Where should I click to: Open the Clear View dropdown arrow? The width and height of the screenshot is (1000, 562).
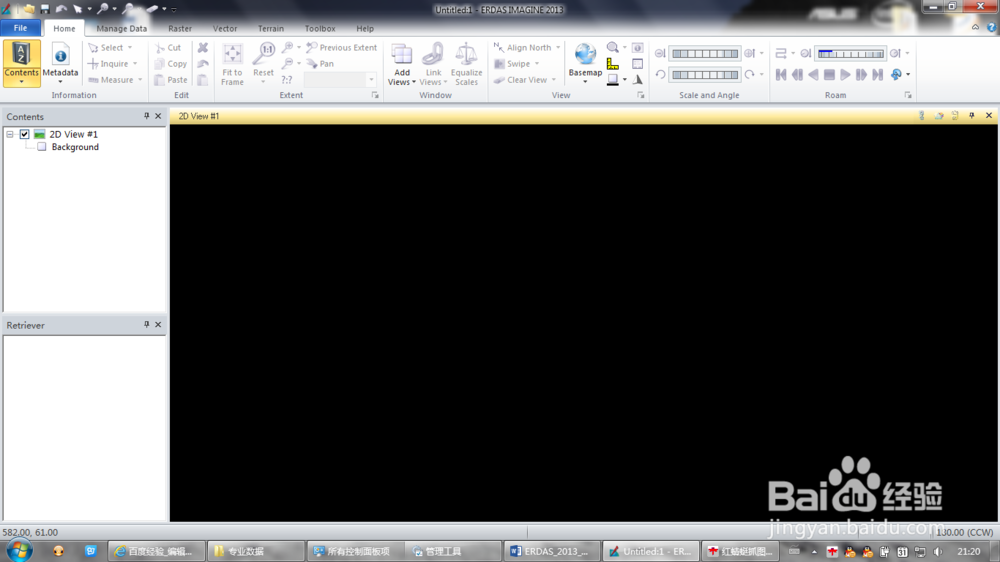click(554, 80)
